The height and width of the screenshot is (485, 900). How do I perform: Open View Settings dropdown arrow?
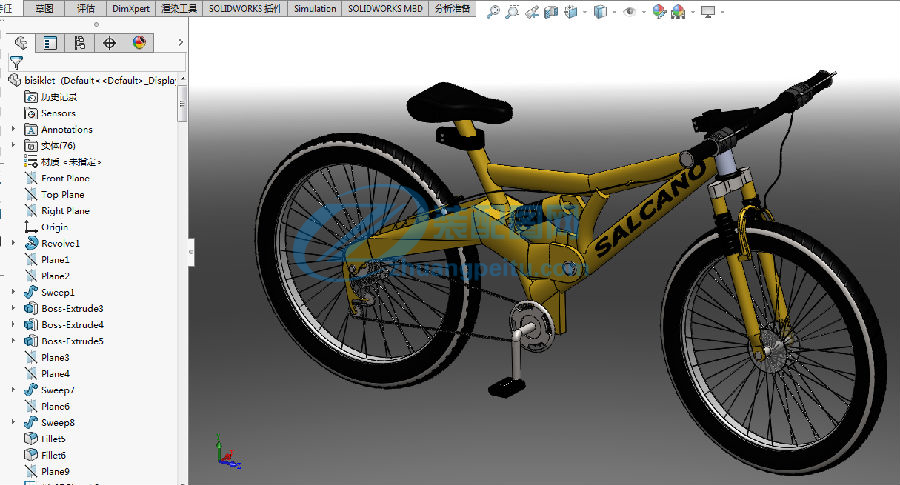point(721,12)
